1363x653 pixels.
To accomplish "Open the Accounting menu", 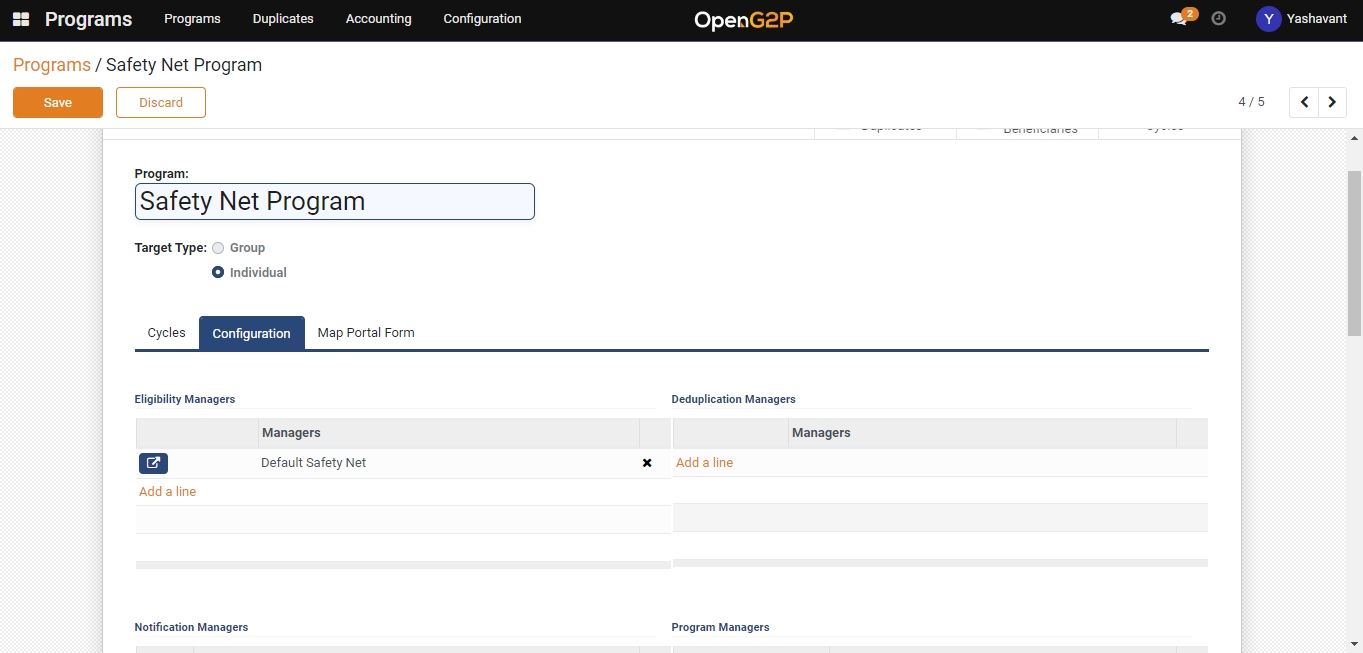I will click(378, 19).
